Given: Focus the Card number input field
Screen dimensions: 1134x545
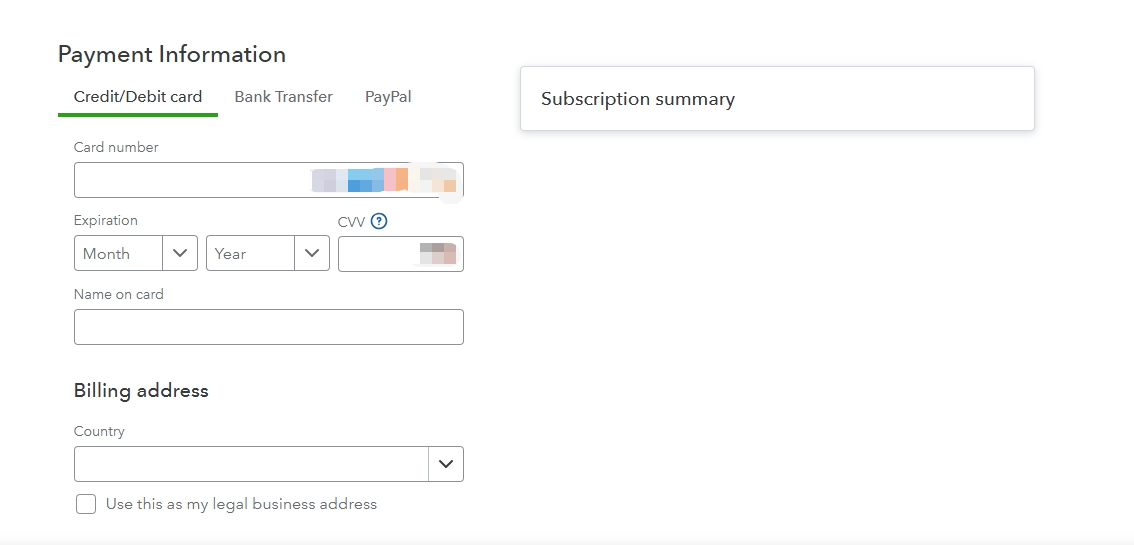Looking at the screenshot, I should coord(268,180).
